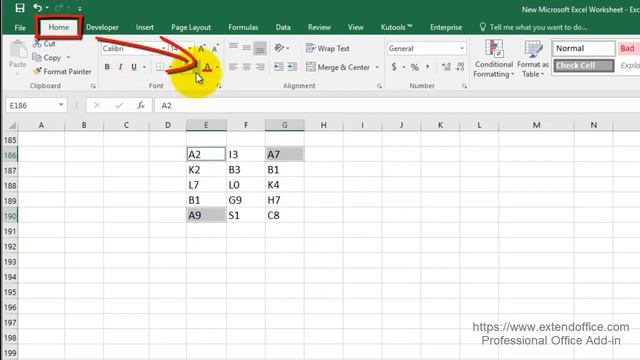Click the Increase Decimal icon
The image size is (640, 360).
point(447,67)
